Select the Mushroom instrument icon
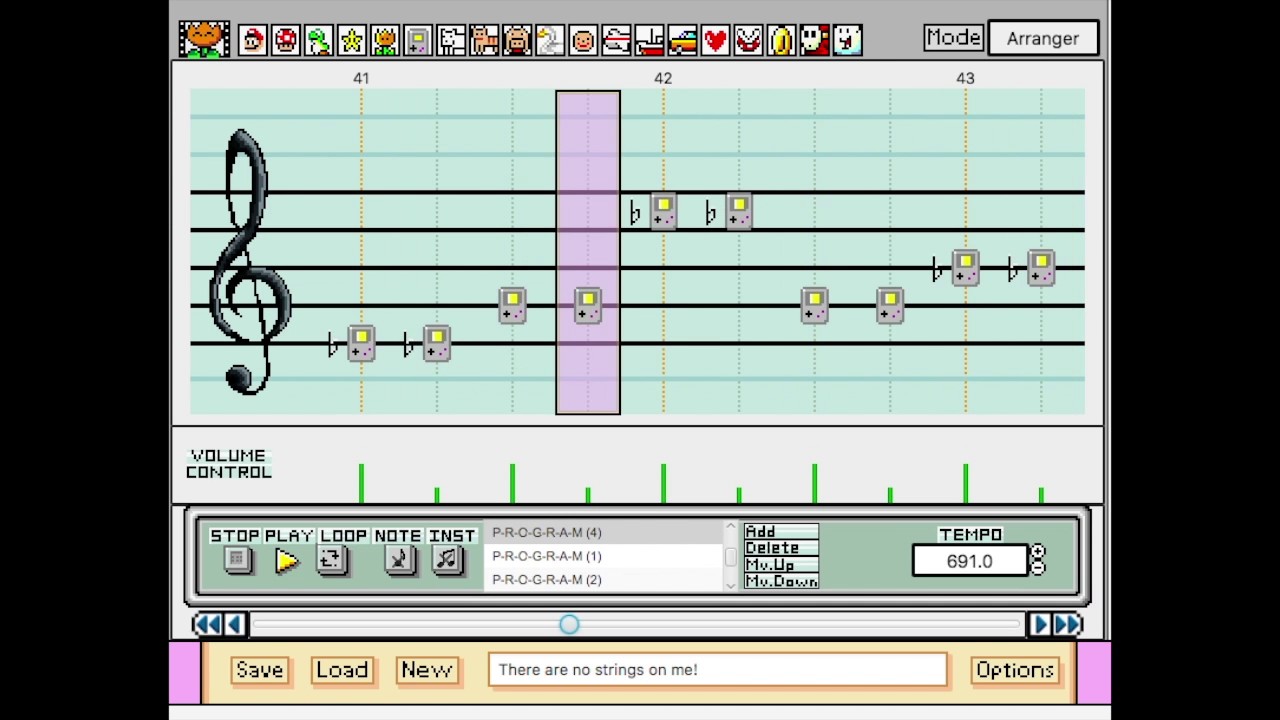1280x720 pixels. coord(286,40)
